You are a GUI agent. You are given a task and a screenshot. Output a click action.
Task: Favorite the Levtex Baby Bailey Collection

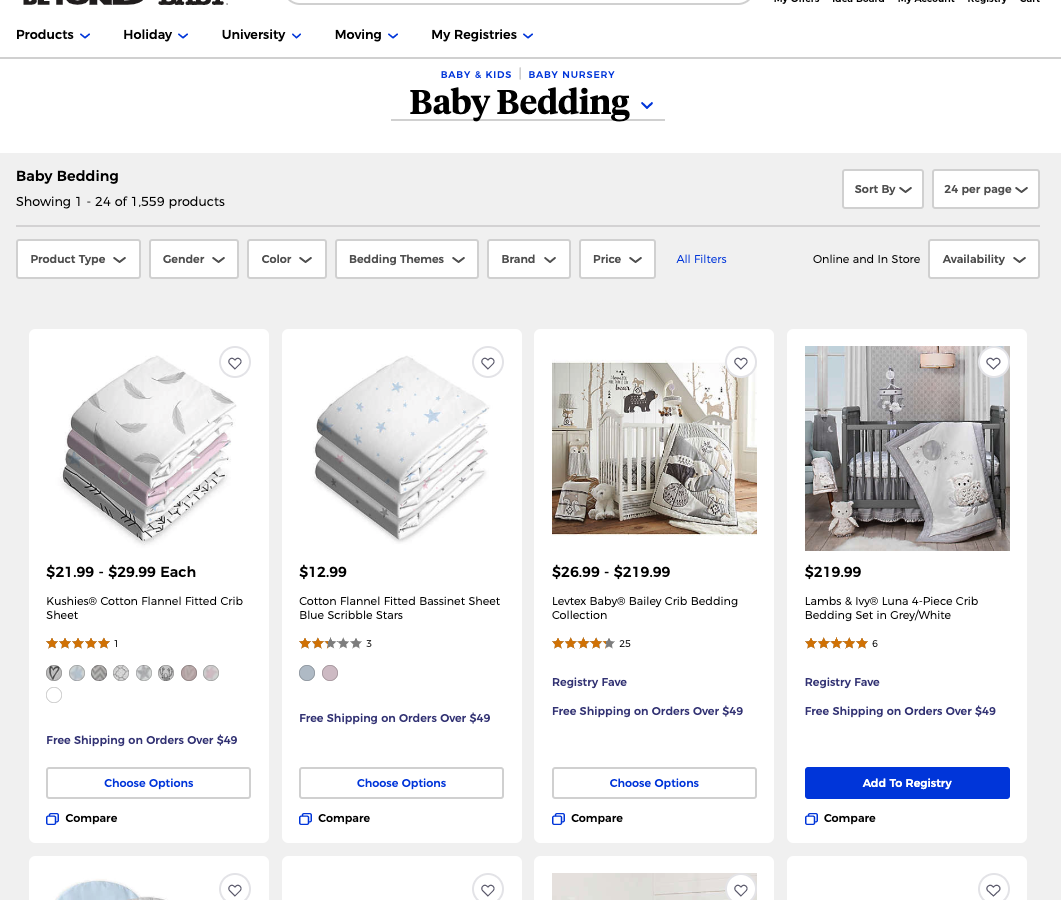coord(741,363)
